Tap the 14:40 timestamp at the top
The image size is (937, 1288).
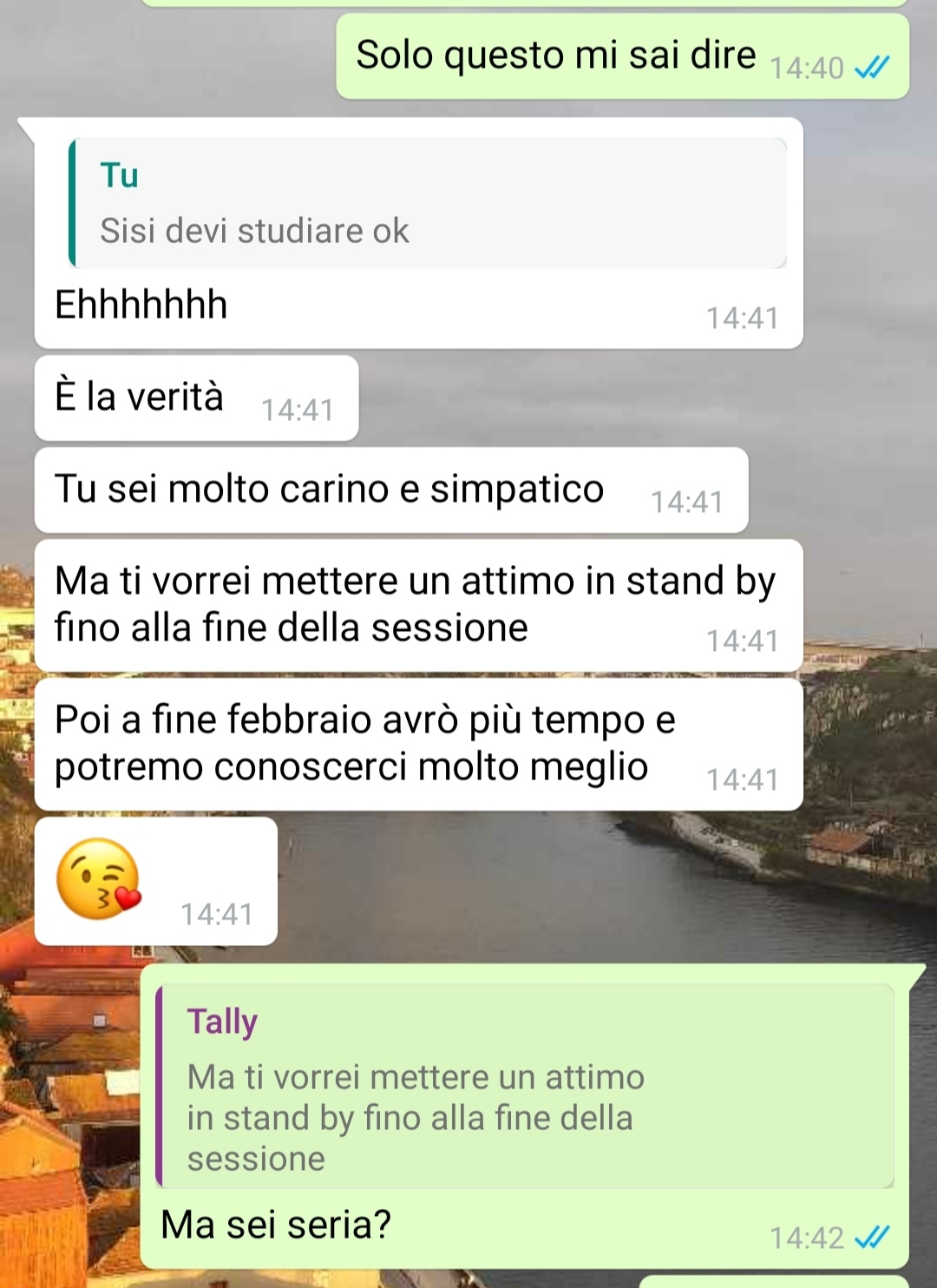coord(807,68)
